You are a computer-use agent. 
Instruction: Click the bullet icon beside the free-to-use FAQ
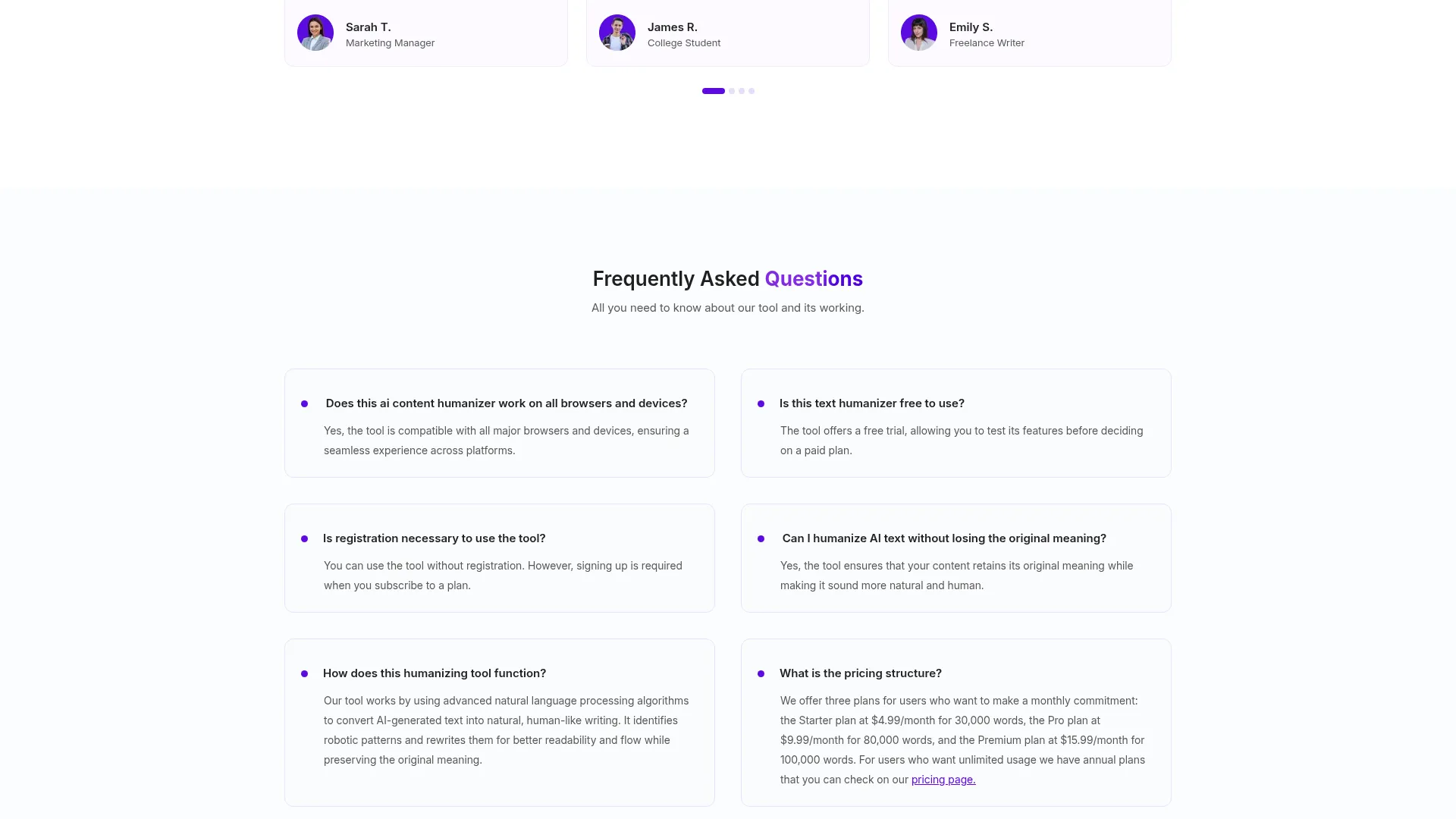pos(761,403)
